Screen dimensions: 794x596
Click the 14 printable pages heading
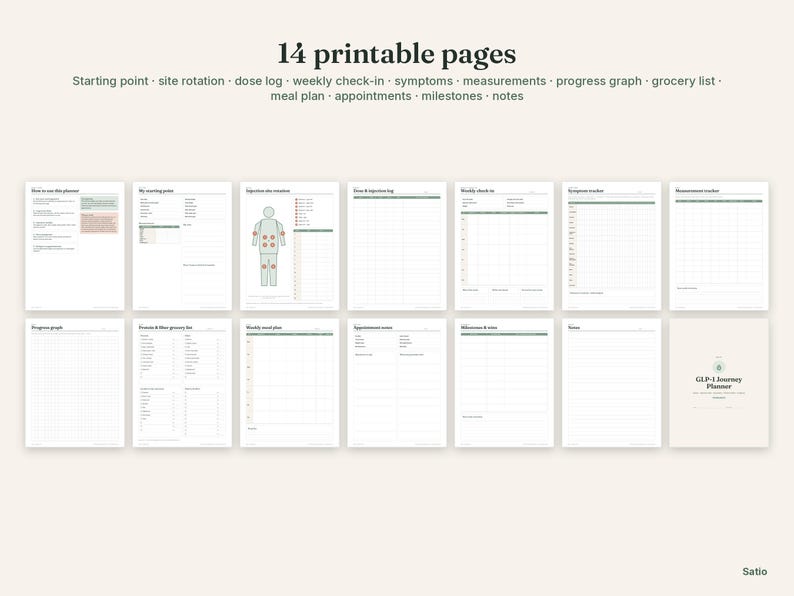pos(397,54)
